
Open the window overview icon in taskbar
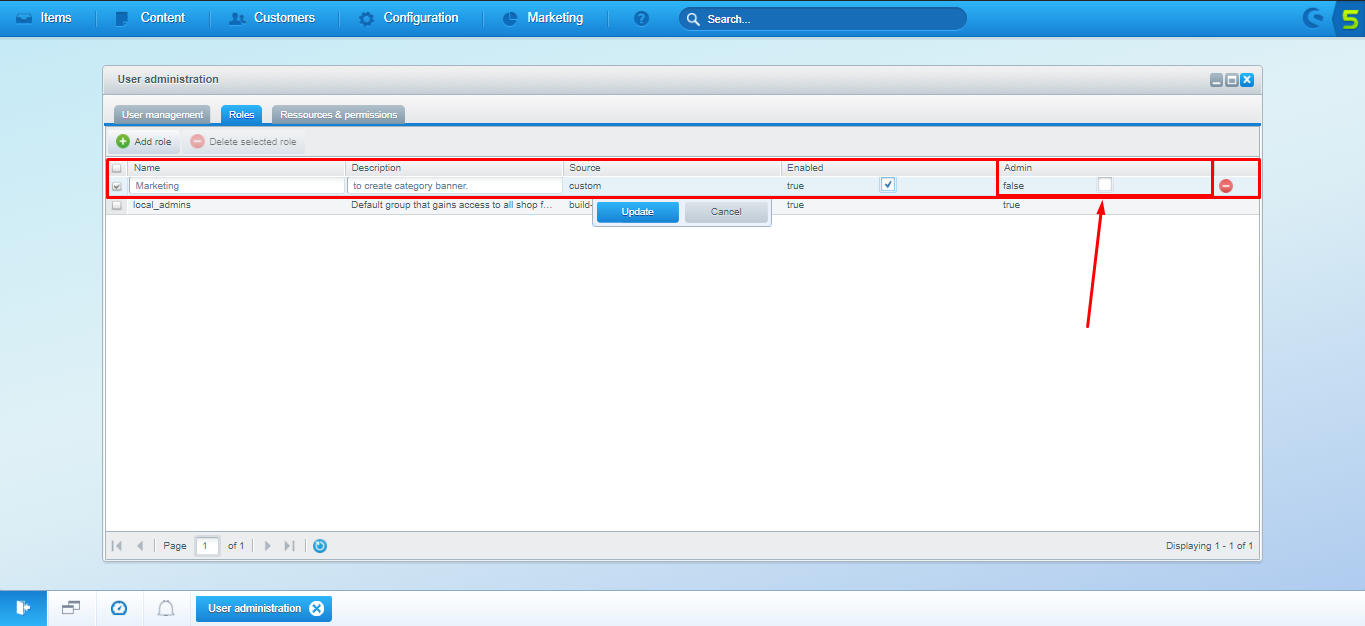[71, 608]
